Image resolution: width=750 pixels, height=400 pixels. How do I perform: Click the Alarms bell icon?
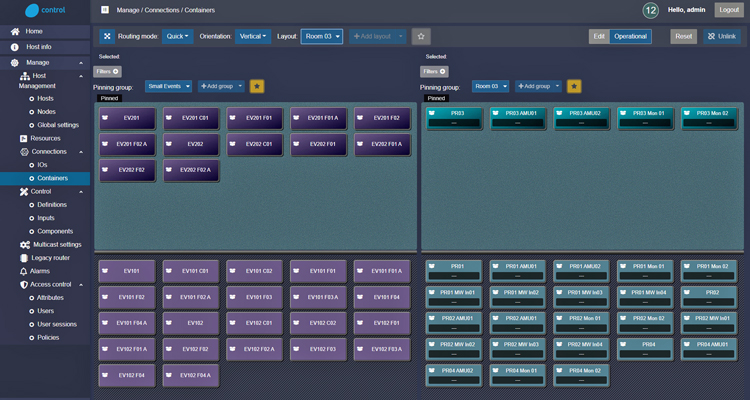tap(23, 271)
